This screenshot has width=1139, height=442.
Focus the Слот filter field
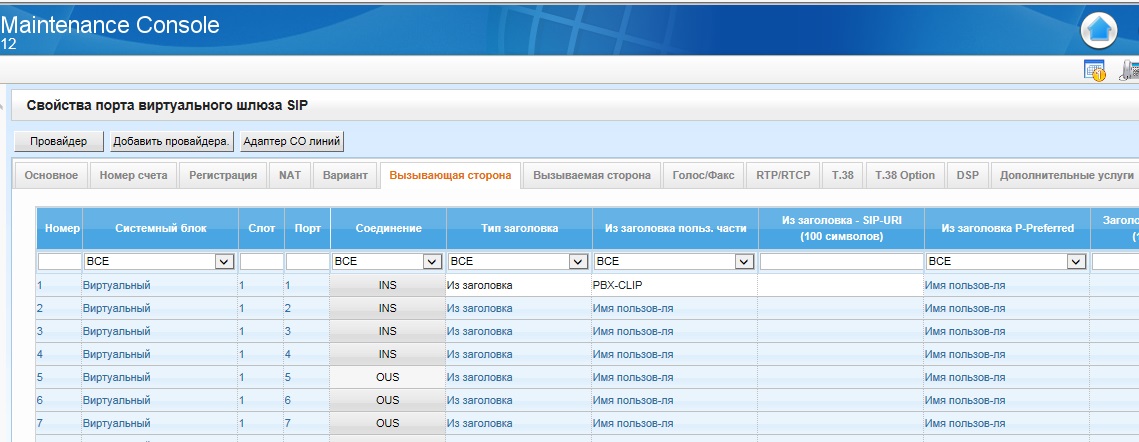(262, 261)
